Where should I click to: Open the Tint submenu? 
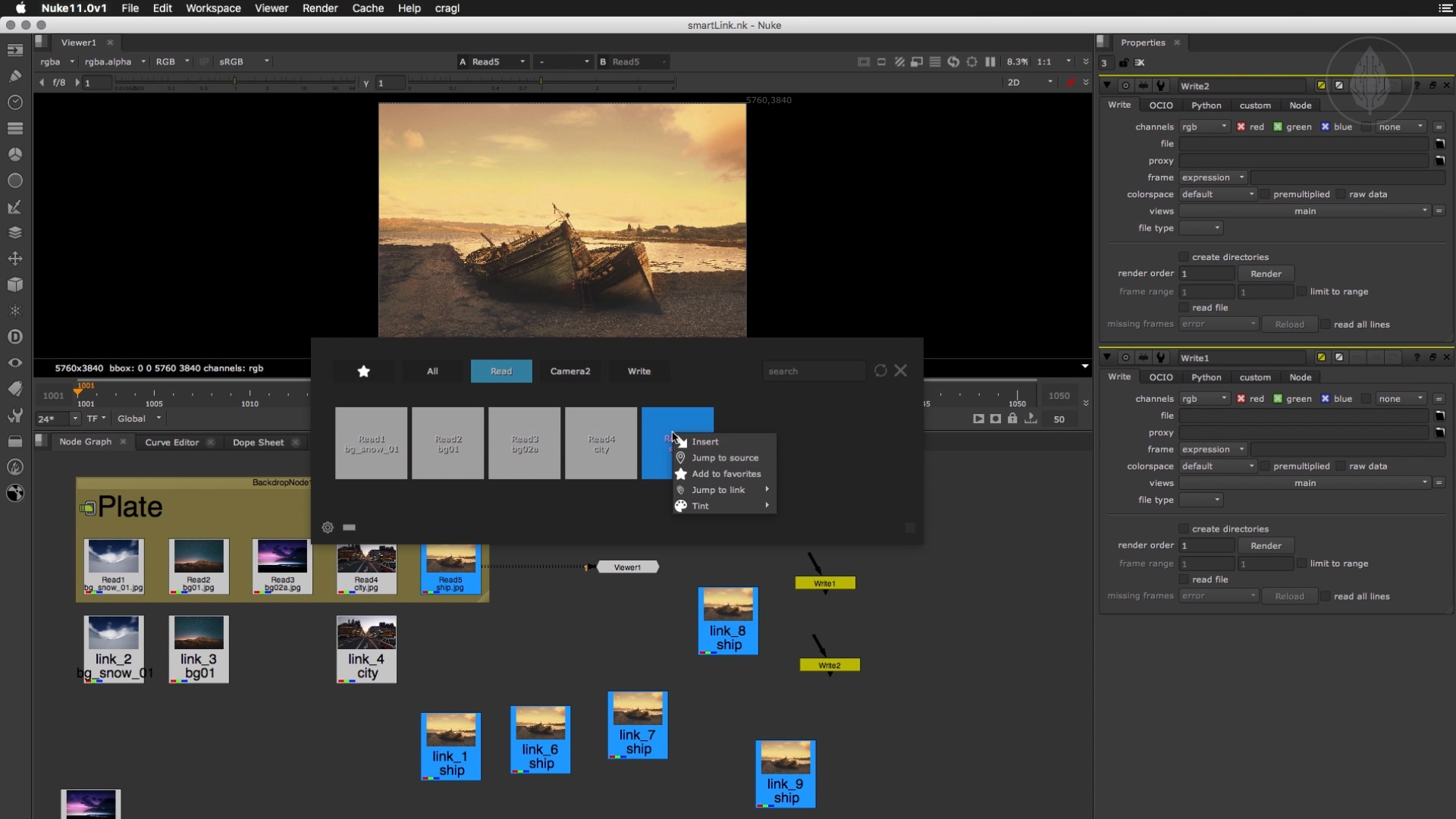coord(724,506)
